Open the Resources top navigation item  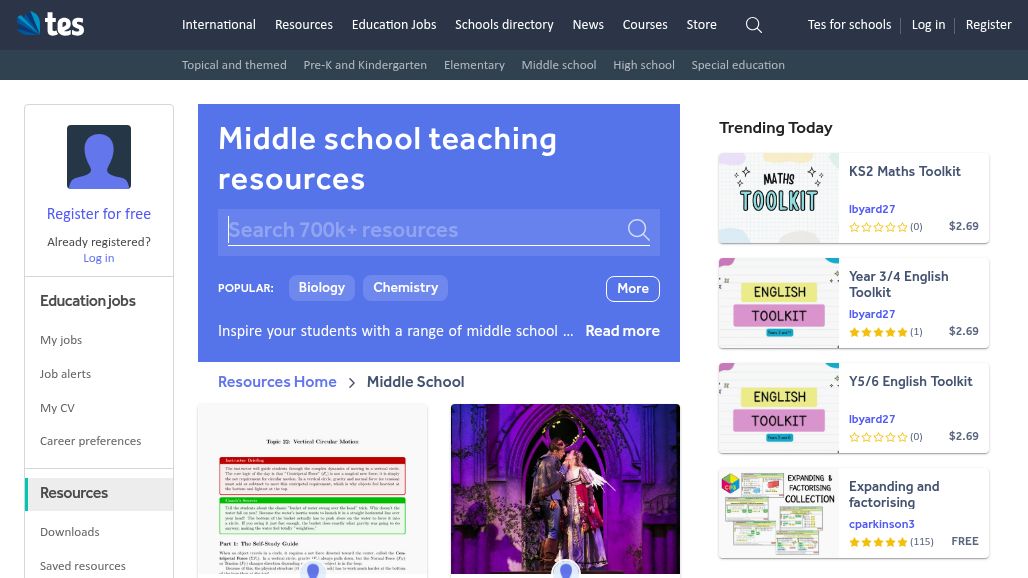point(304,25)
